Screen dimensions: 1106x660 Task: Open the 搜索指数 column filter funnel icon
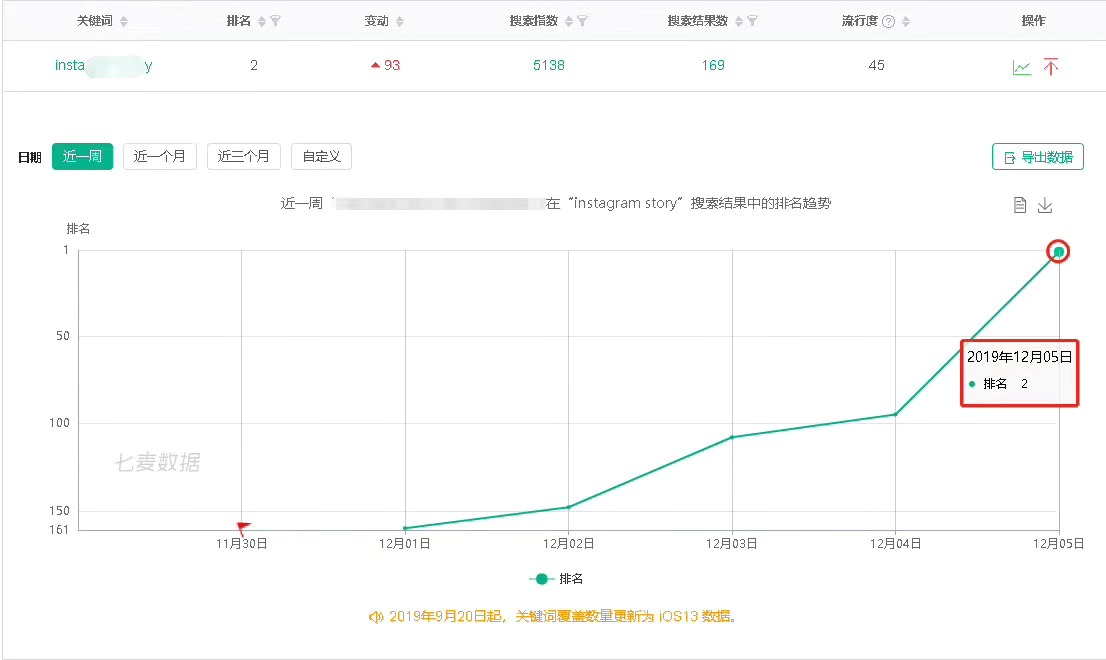(x=582, y=21)
